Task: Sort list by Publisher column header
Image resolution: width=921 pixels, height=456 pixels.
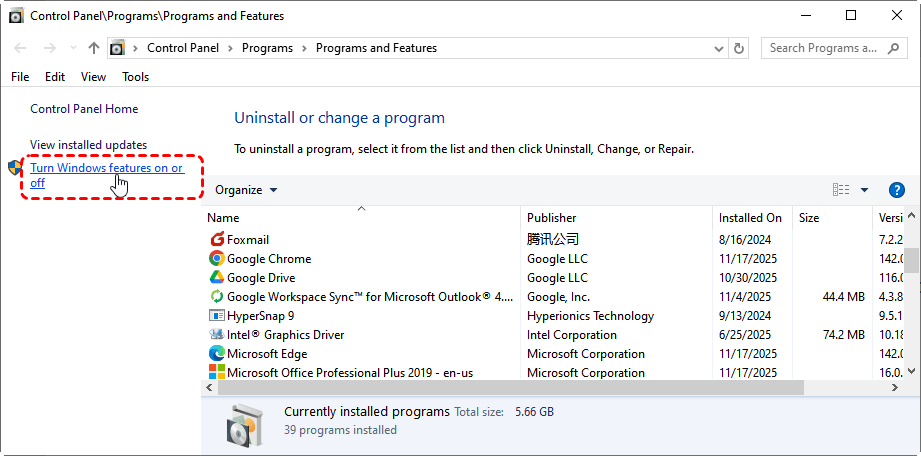Action: click(551, 218)
